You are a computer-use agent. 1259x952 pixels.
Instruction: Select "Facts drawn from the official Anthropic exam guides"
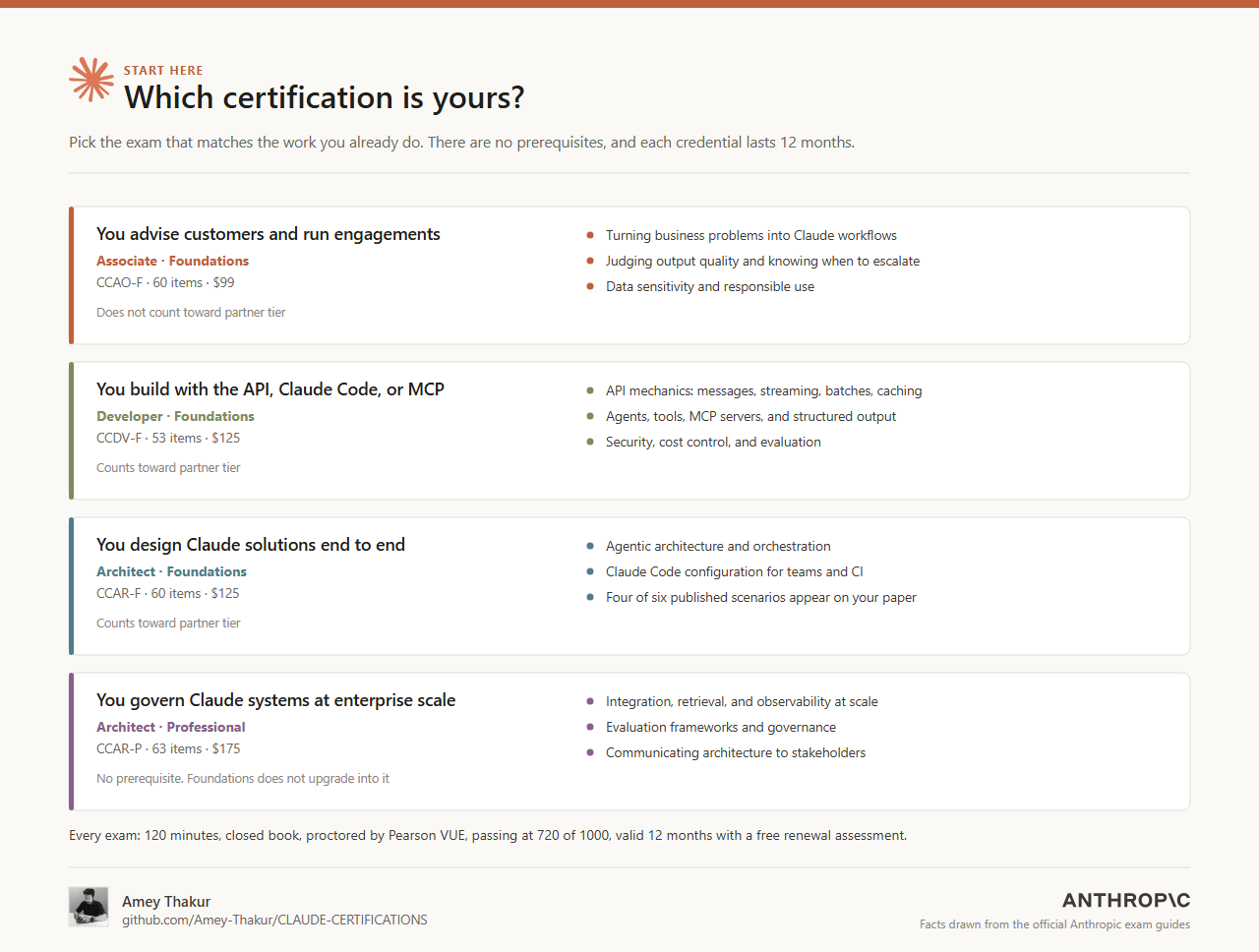1054,924
